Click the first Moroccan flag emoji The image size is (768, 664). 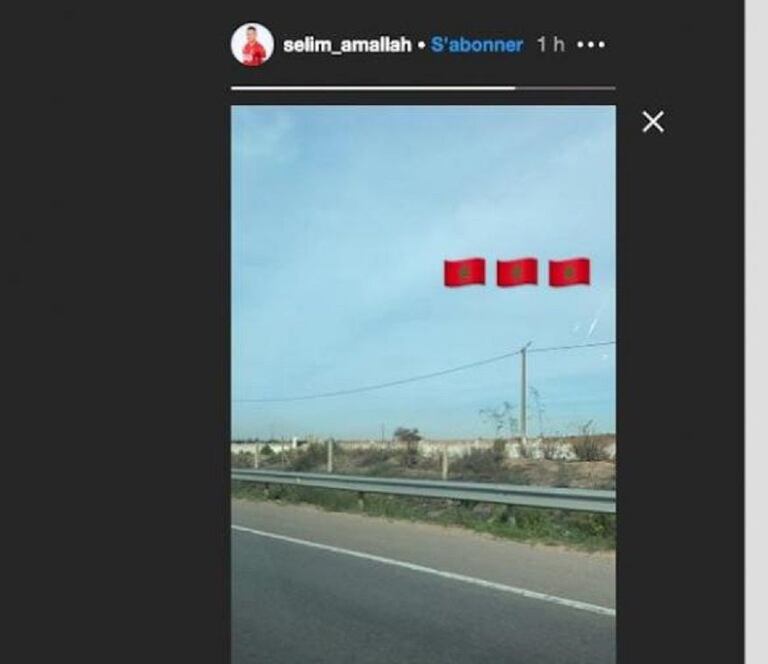[x=464, y=272]
